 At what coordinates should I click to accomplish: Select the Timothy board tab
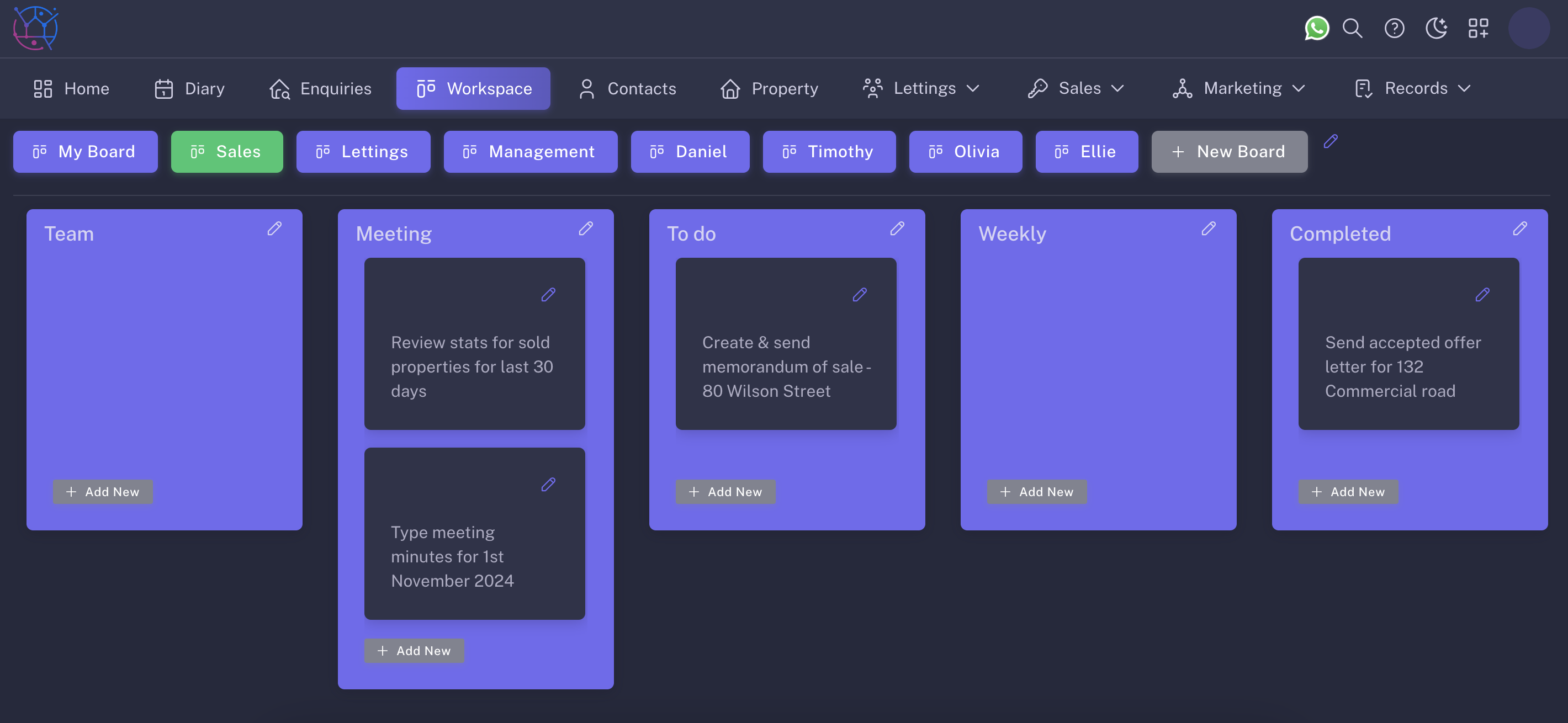pyautogui.click(x=828, y=152)
